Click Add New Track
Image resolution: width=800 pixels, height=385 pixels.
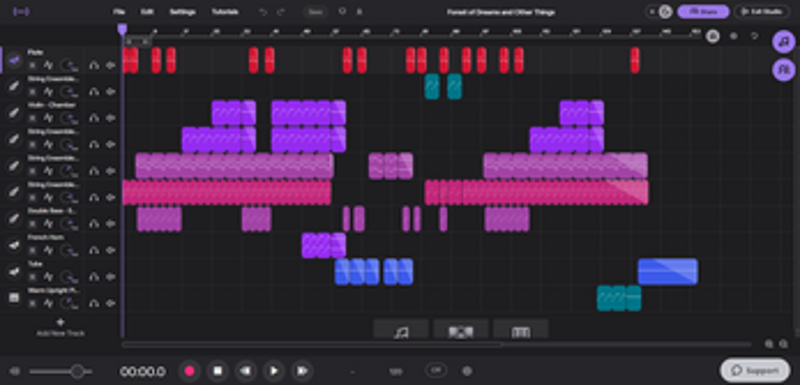click(x=60, y=328)
